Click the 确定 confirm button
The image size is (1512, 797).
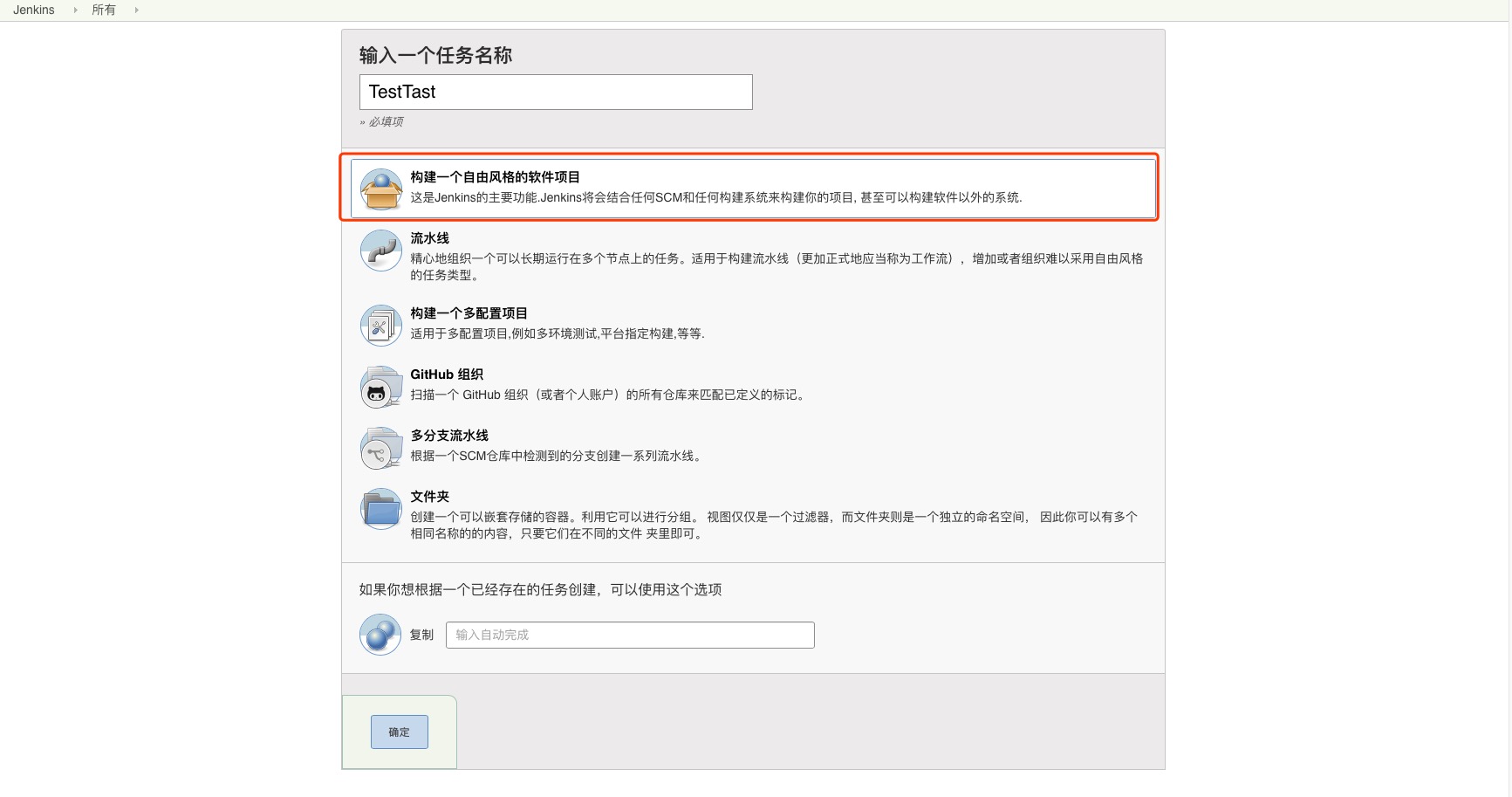pyautogui.click(x=400, y=732)
